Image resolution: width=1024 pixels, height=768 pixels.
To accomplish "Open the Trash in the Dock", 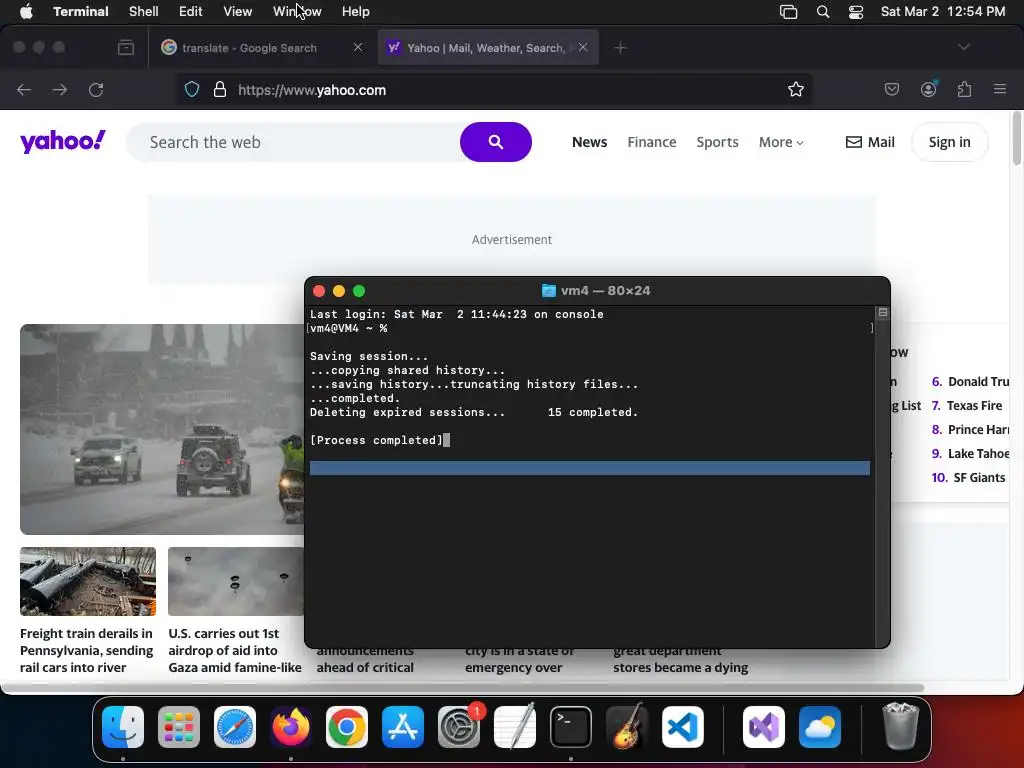I will 901,727.
